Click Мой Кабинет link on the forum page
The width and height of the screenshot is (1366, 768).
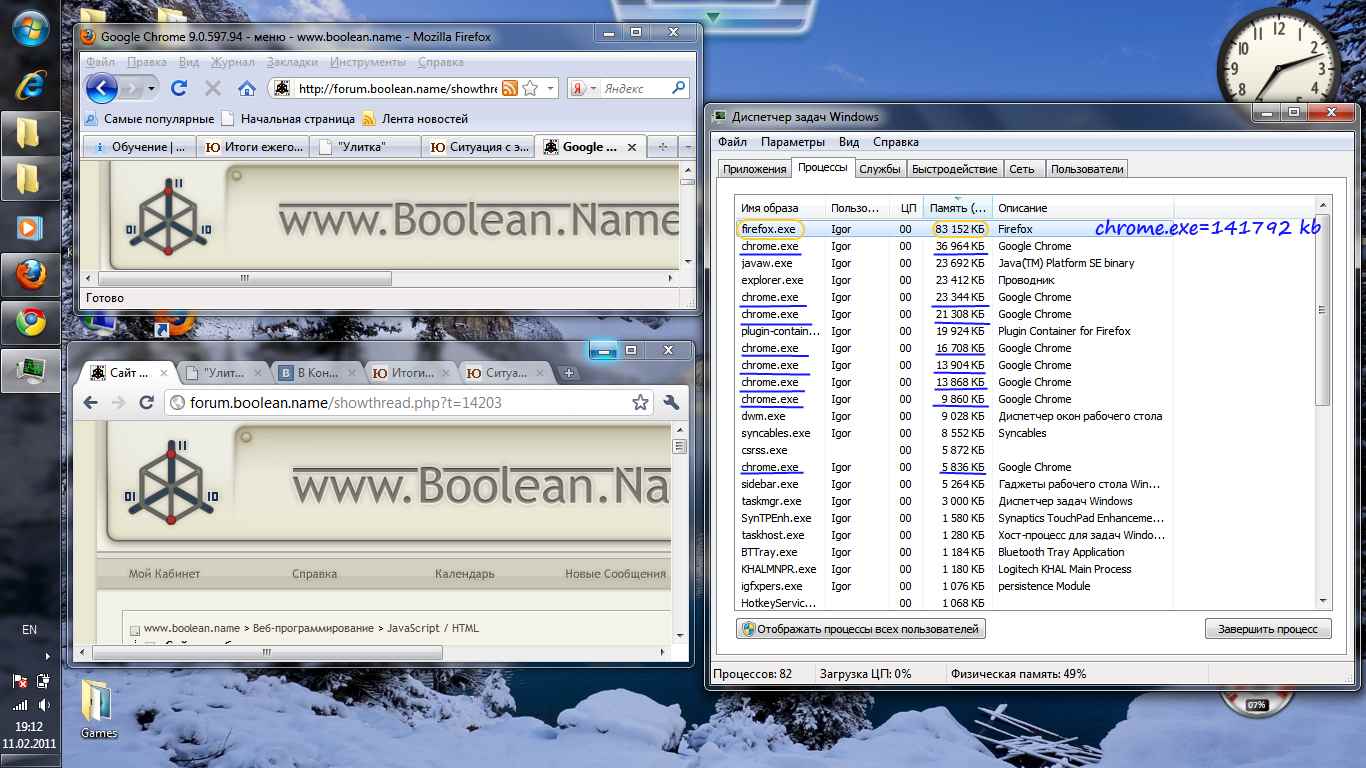pyautogui.click(x=164, y=574)
